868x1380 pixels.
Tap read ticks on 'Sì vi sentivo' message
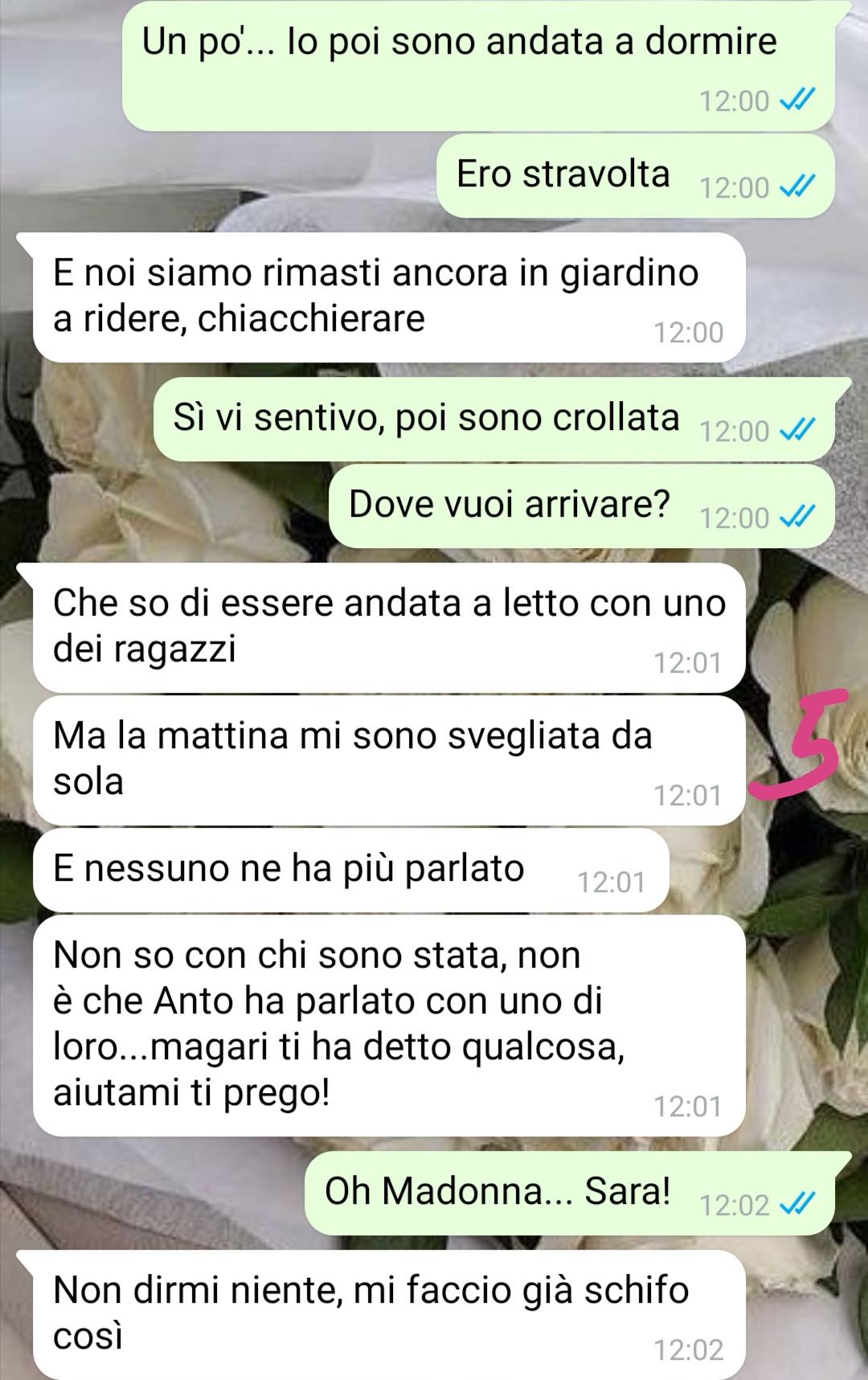coord(797,431)
